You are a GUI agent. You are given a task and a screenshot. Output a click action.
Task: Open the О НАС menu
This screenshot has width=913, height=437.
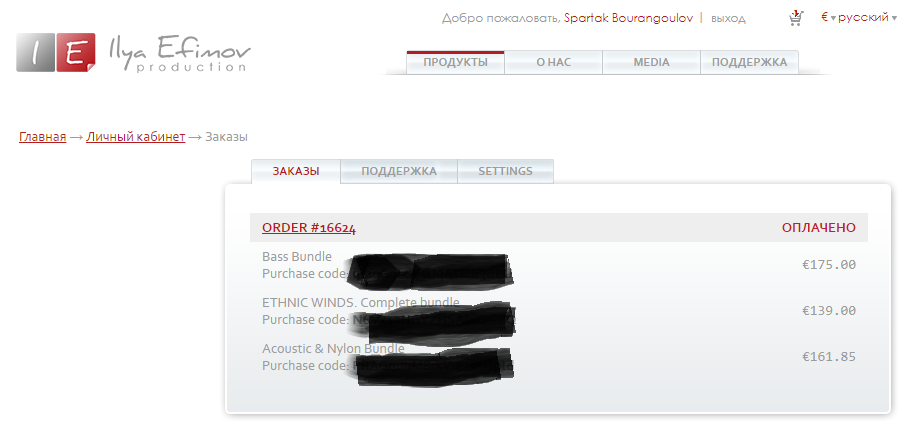pos(553,62)
